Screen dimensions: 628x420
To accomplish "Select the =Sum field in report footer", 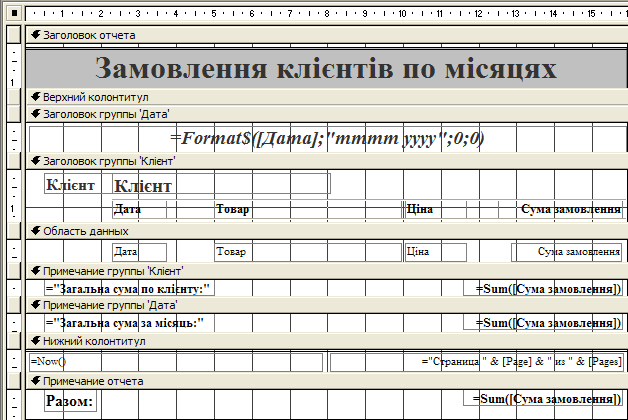I will point(543,398).
